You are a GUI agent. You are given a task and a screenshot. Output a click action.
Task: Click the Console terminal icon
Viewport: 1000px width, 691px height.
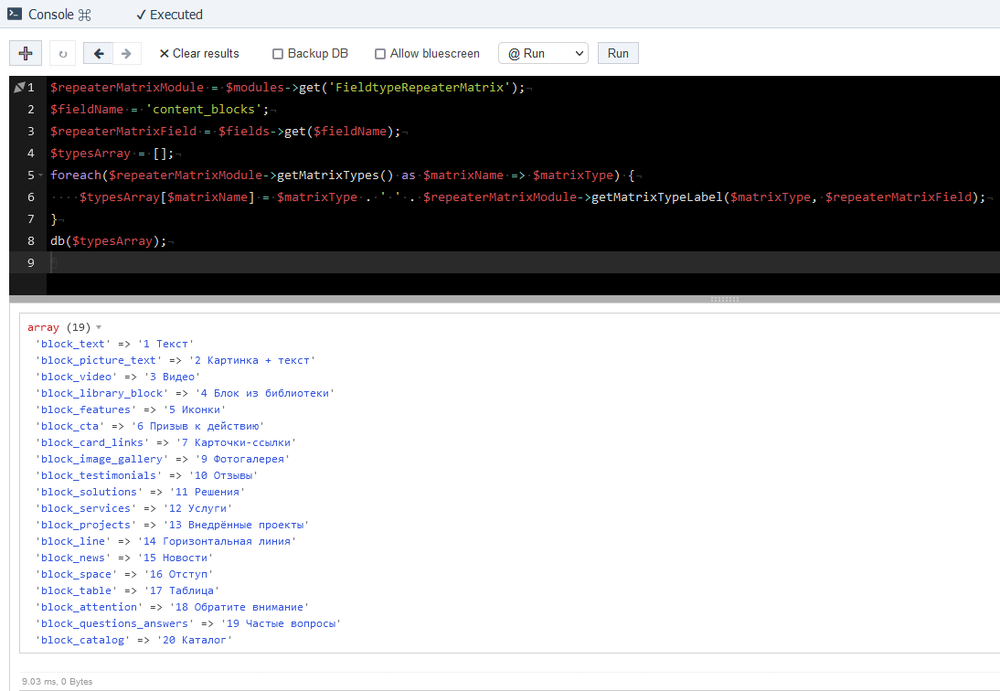coord(14,14)
